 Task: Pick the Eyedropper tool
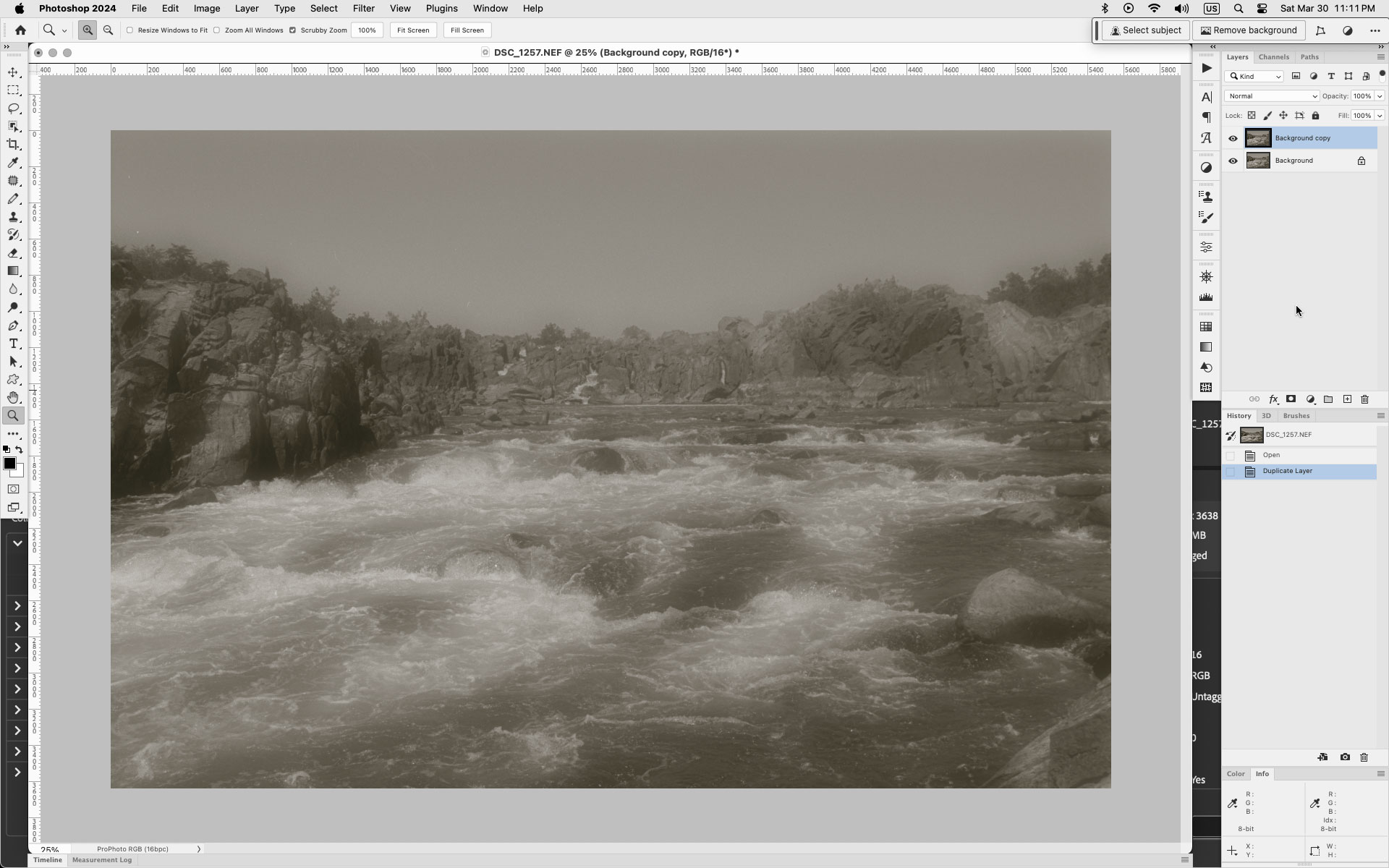tap(14, 163)
